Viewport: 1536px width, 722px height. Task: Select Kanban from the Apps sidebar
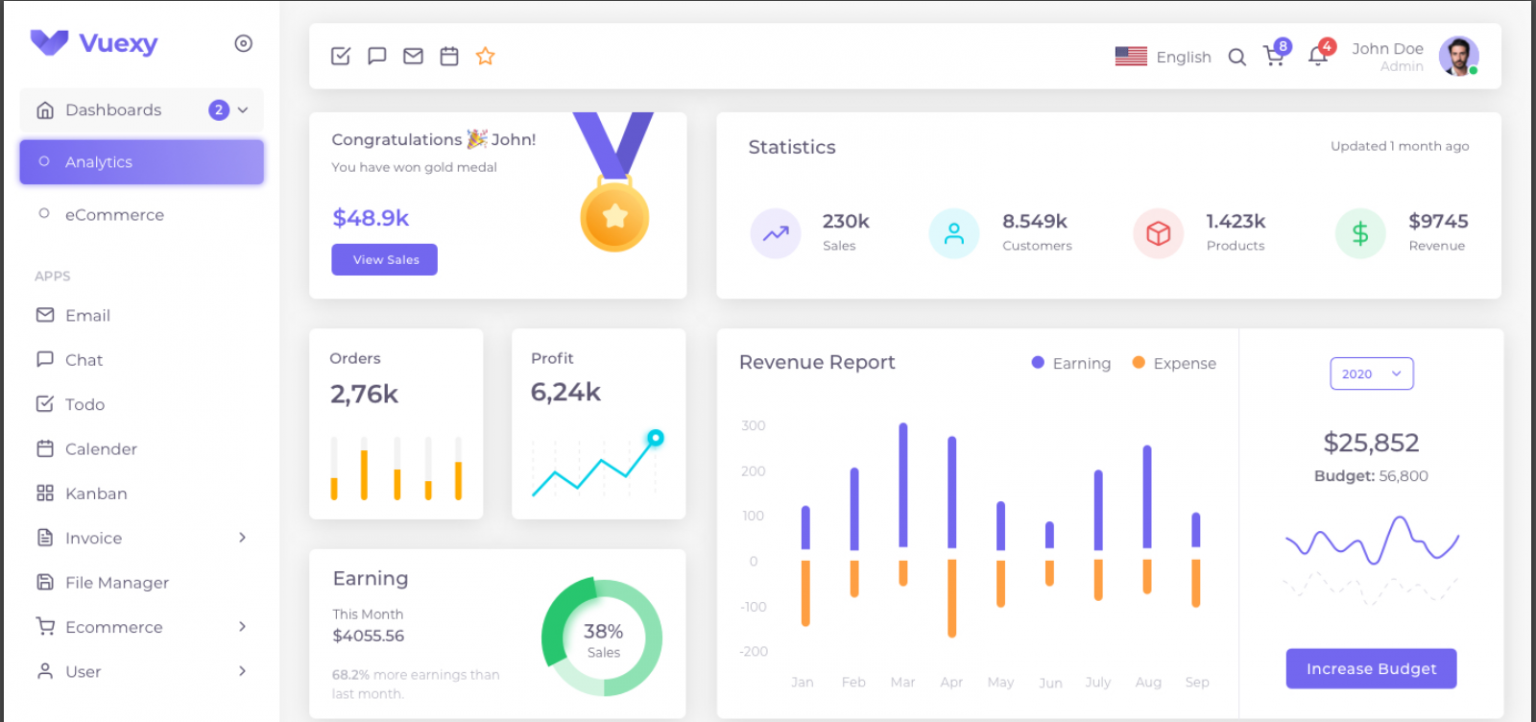[96, 493]
